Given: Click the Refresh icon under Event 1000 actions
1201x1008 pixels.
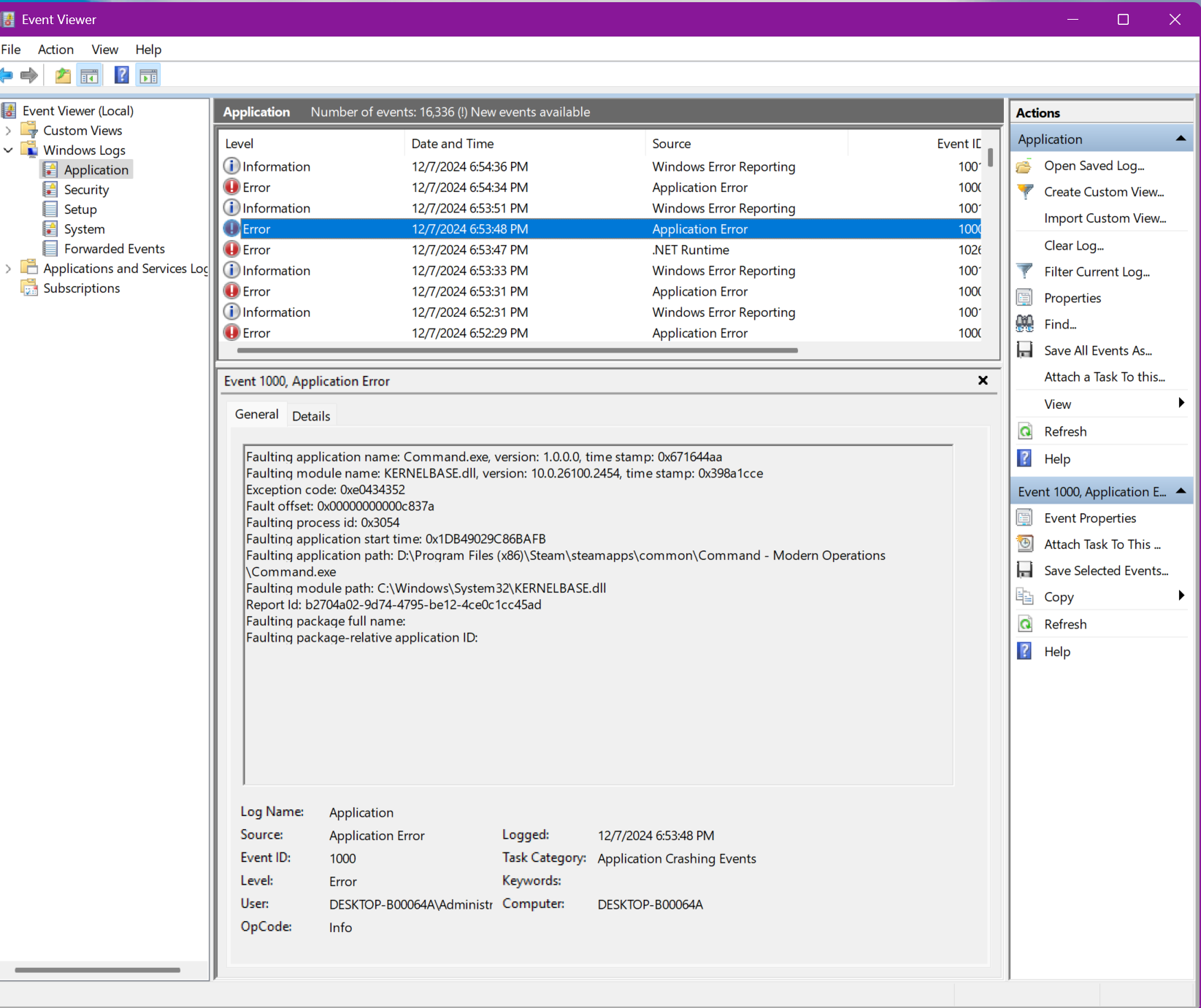Looking at the screenshot, I should pos(1025,624).
